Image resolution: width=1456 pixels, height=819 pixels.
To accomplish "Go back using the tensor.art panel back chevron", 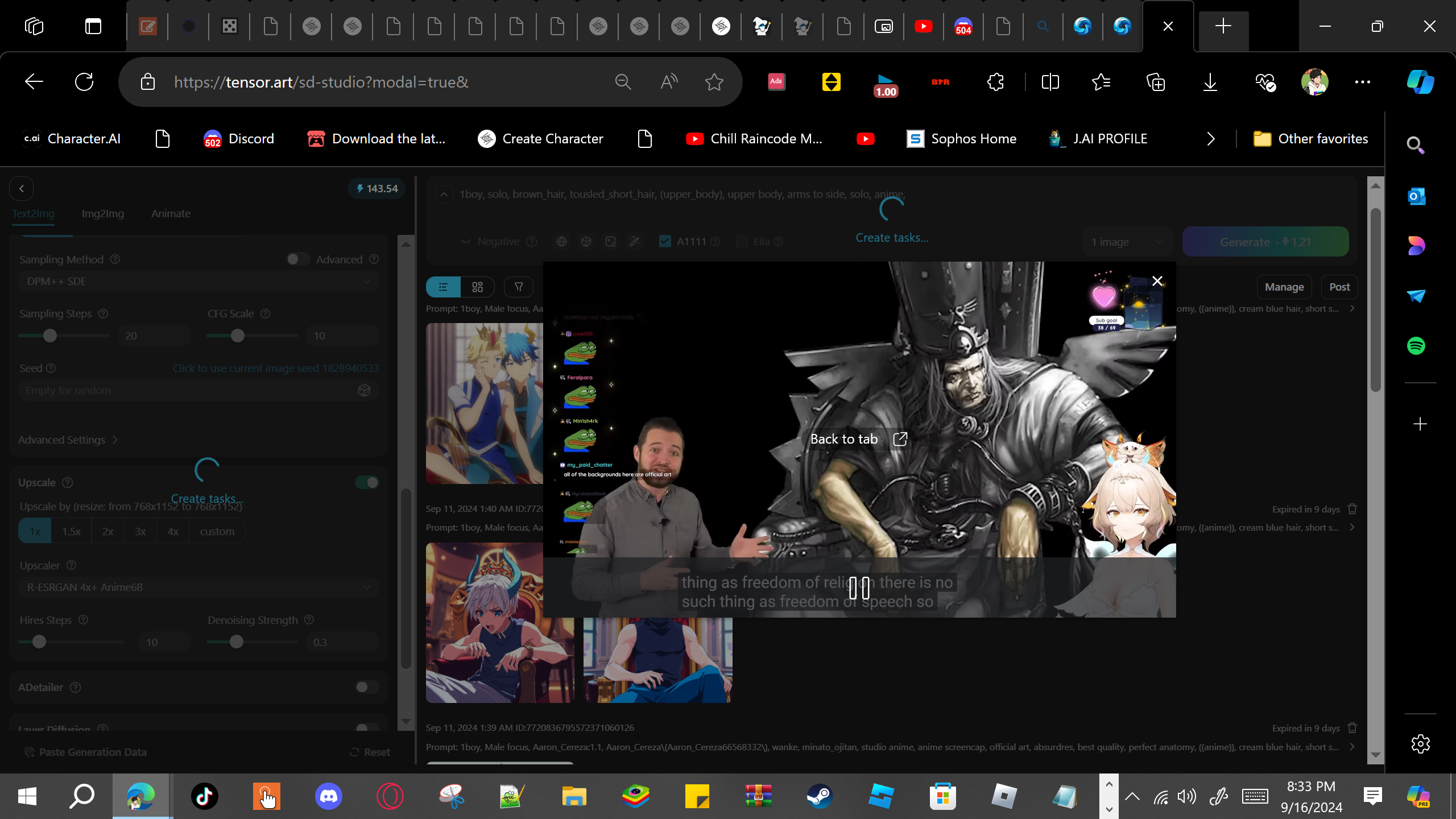I will pos(22,189).
